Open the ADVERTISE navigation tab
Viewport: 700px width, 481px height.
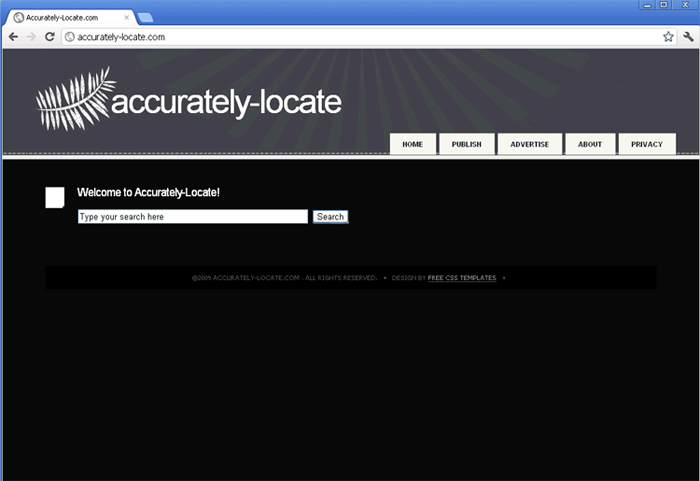(529, 144)
